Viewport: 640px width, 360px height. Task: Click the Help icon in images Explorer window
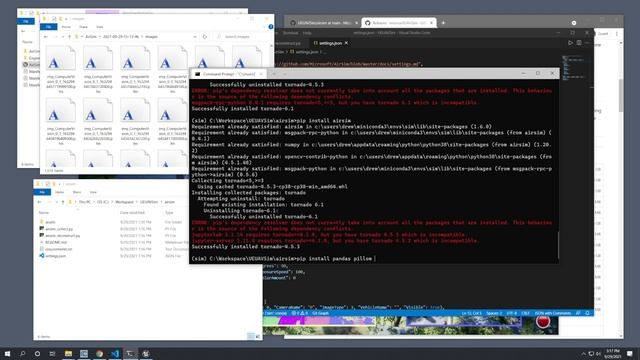(270, 27)
